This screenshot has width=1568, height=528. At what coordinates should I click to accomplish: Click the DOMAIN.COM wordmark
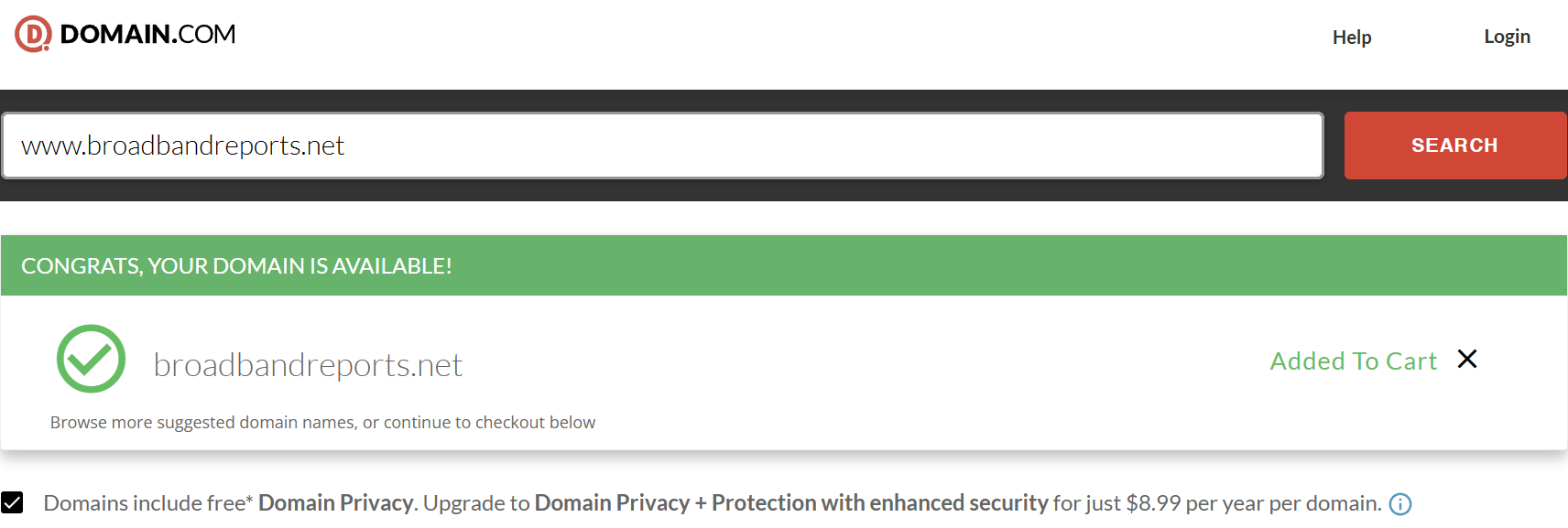click(147, 34)
